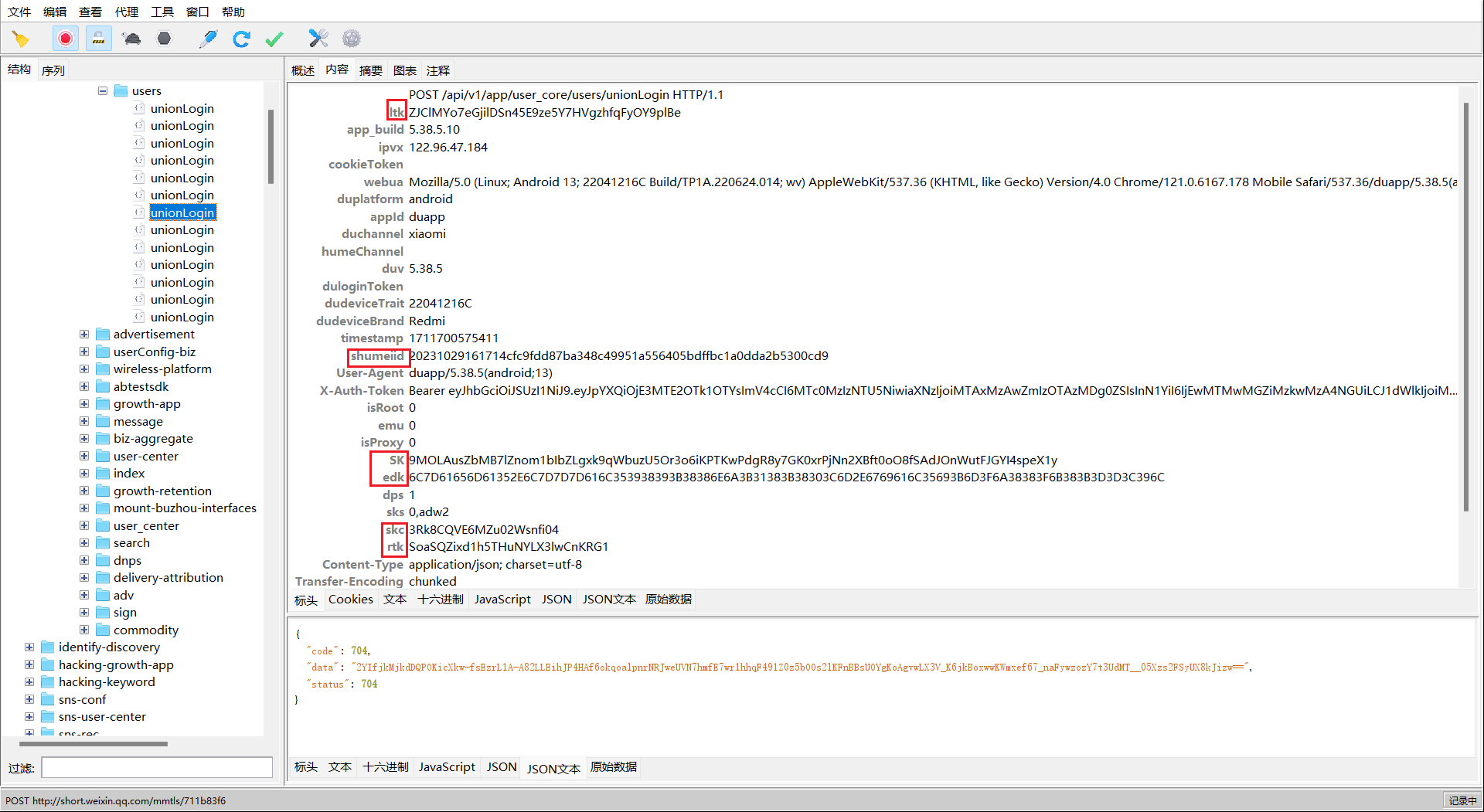Select the commodity folder
The height and width of the screenshot is (812, 1484).
(x=146, y=630)
